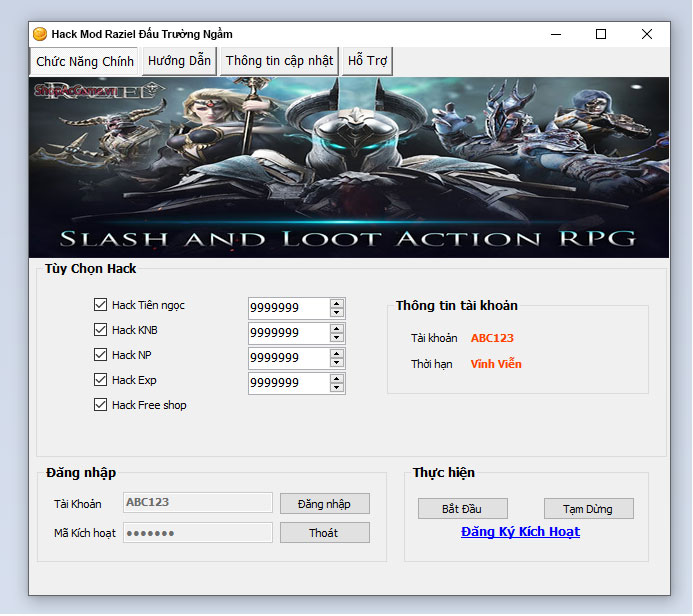The image size is (693, 616).
Task: Uncheck the Hack Tiên ngọc checkbox
Action: click(x=100, y=304)
